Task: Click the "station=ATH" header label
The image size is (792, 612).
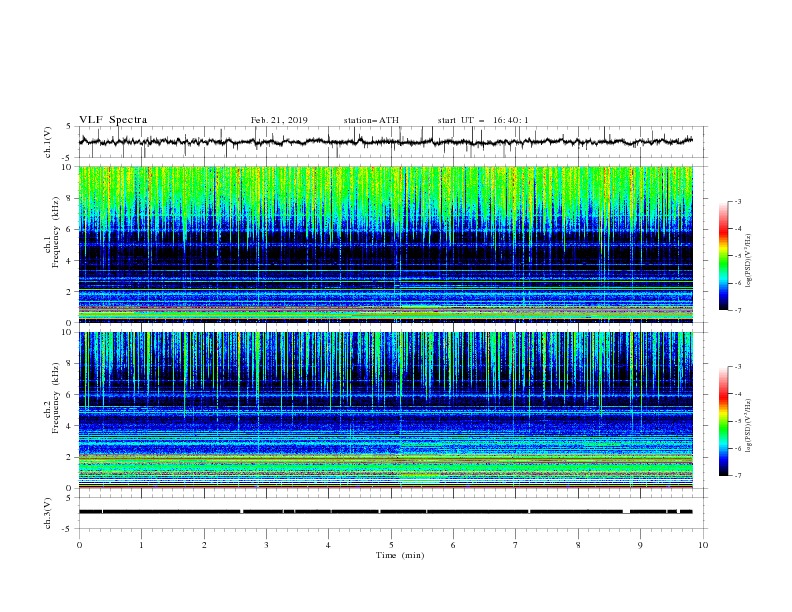Action: coord(371,120)
